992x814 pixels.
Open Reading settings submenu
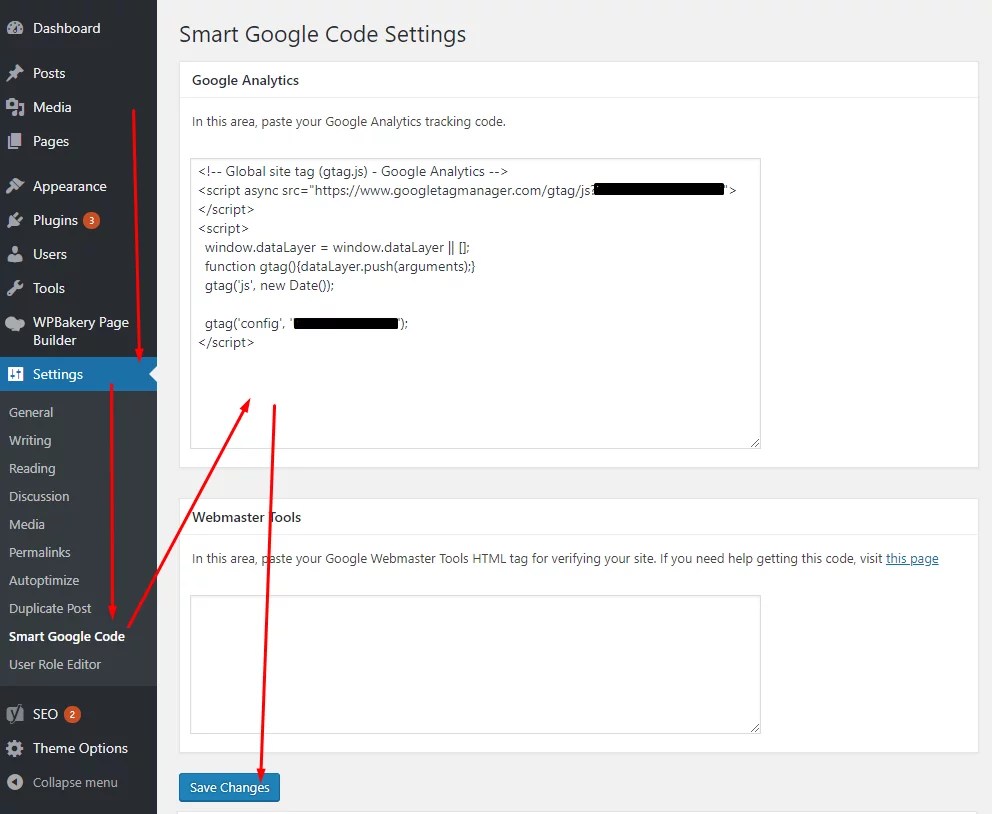(x=32, y=469)
